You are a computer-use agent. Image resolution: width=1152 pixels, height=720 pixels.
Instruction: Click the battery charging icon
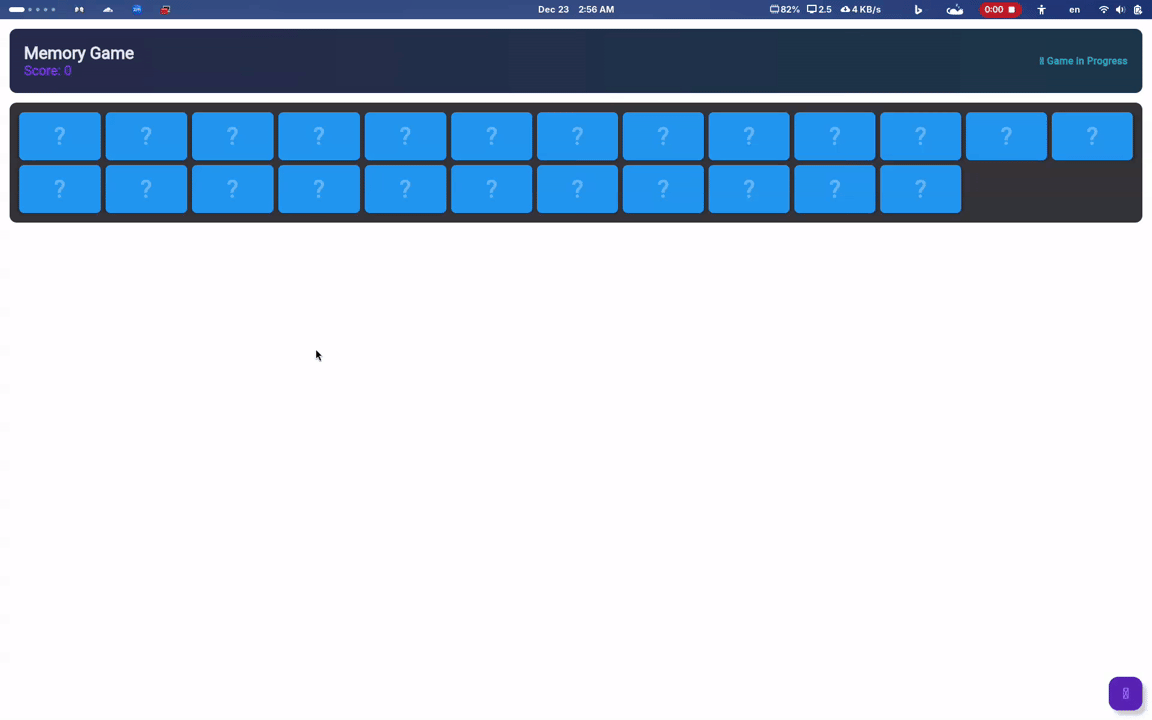point(1137,10)
